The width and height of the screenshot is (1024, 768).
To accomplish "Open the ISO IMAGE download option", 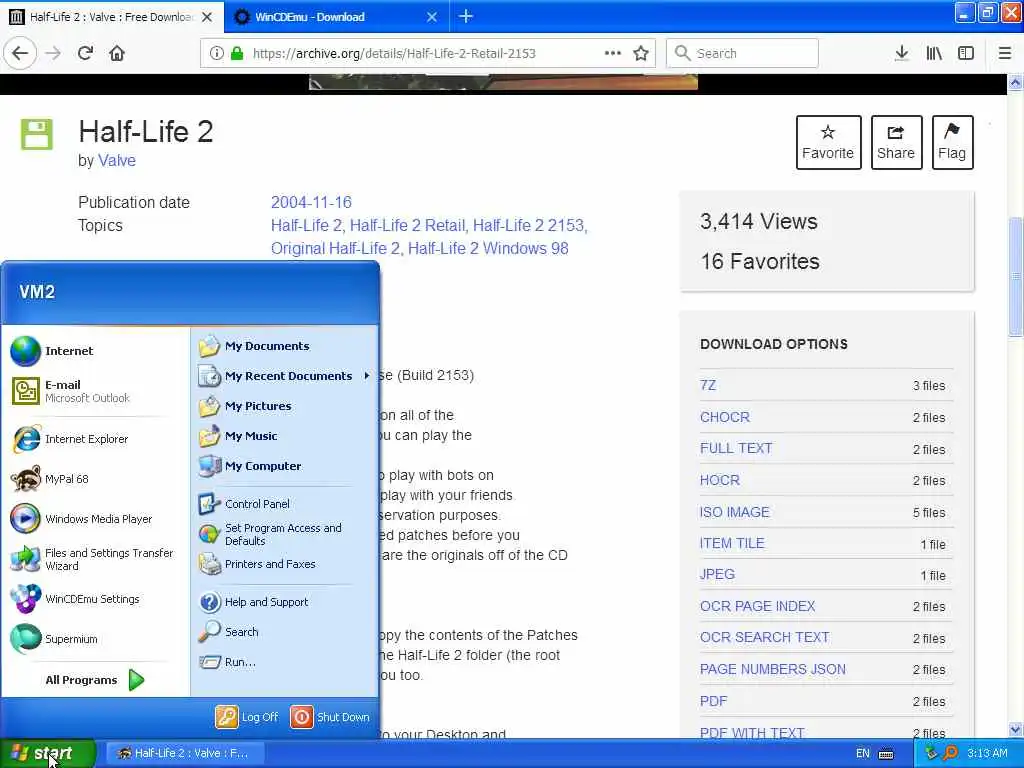I will point(735,513).
